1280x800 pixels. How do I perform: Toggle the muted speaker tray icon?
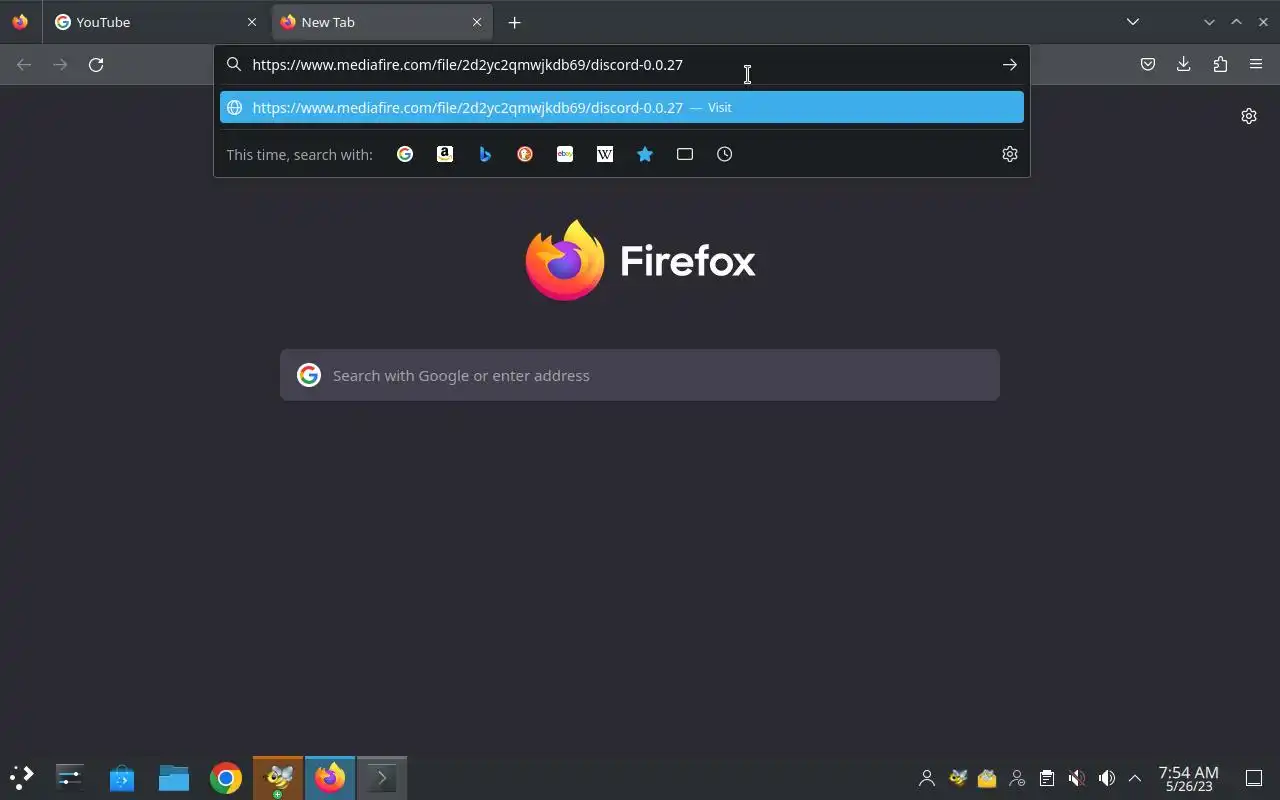coord(1076,778)
